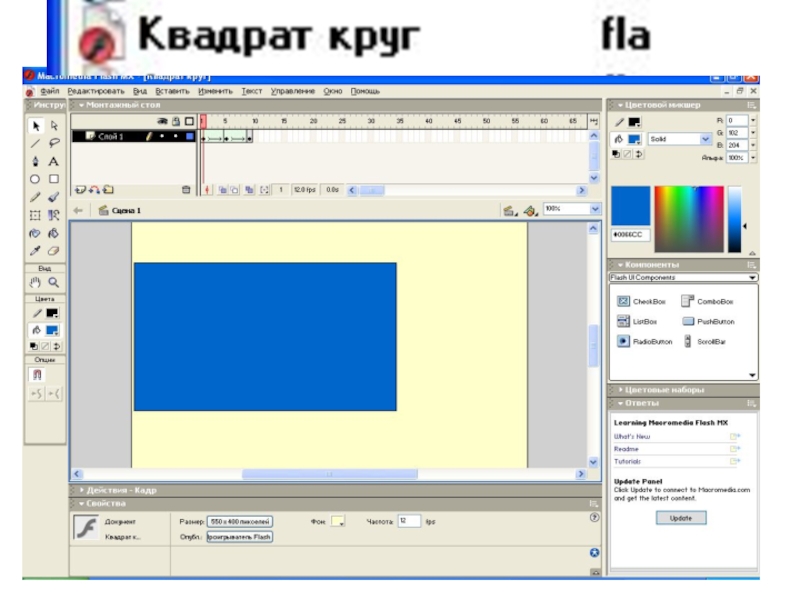Select the Rectangle tool
This screenshot has width=800, height=600.
(x=54, y=179)
